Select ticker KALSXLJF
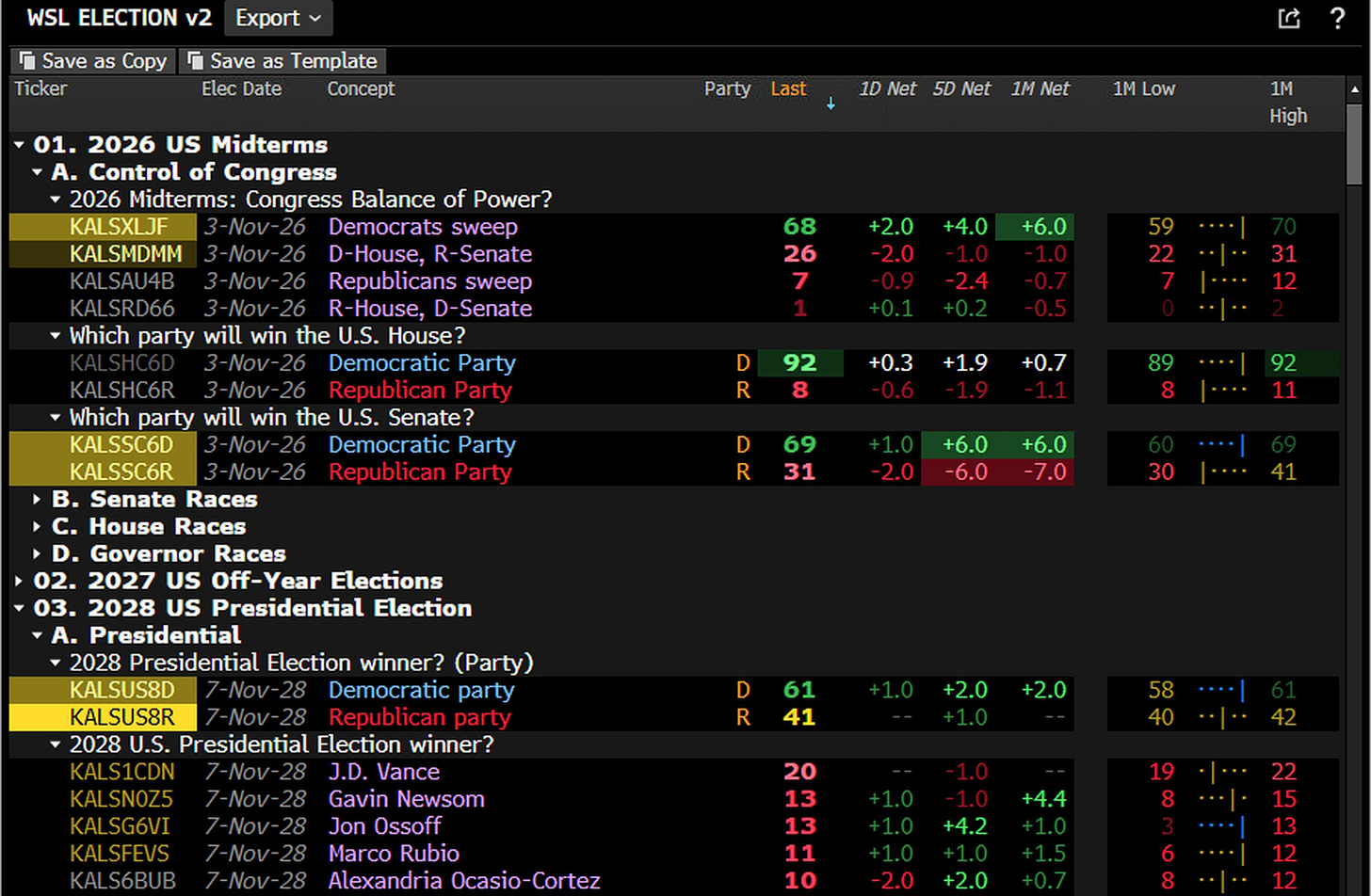This screenshot has height=896, width=1371. [119, 227]
